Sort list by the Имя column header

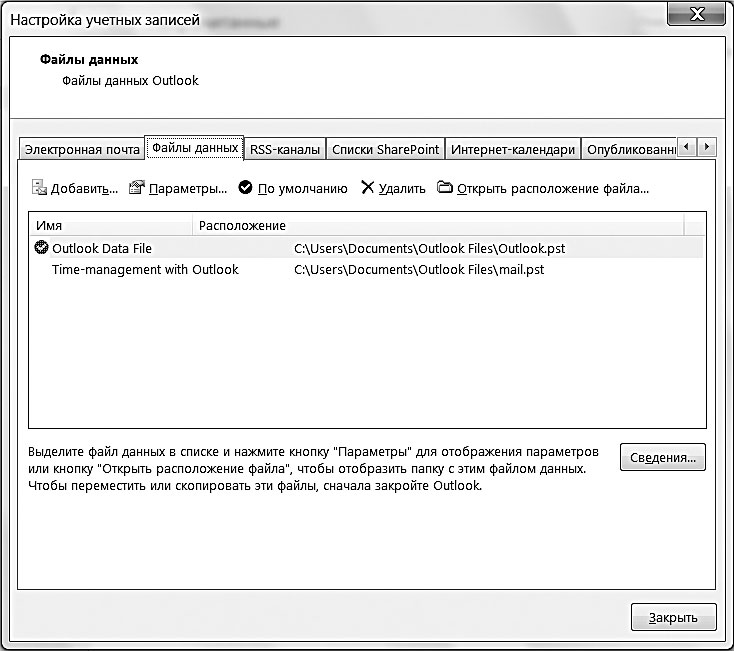coord(111,225)
